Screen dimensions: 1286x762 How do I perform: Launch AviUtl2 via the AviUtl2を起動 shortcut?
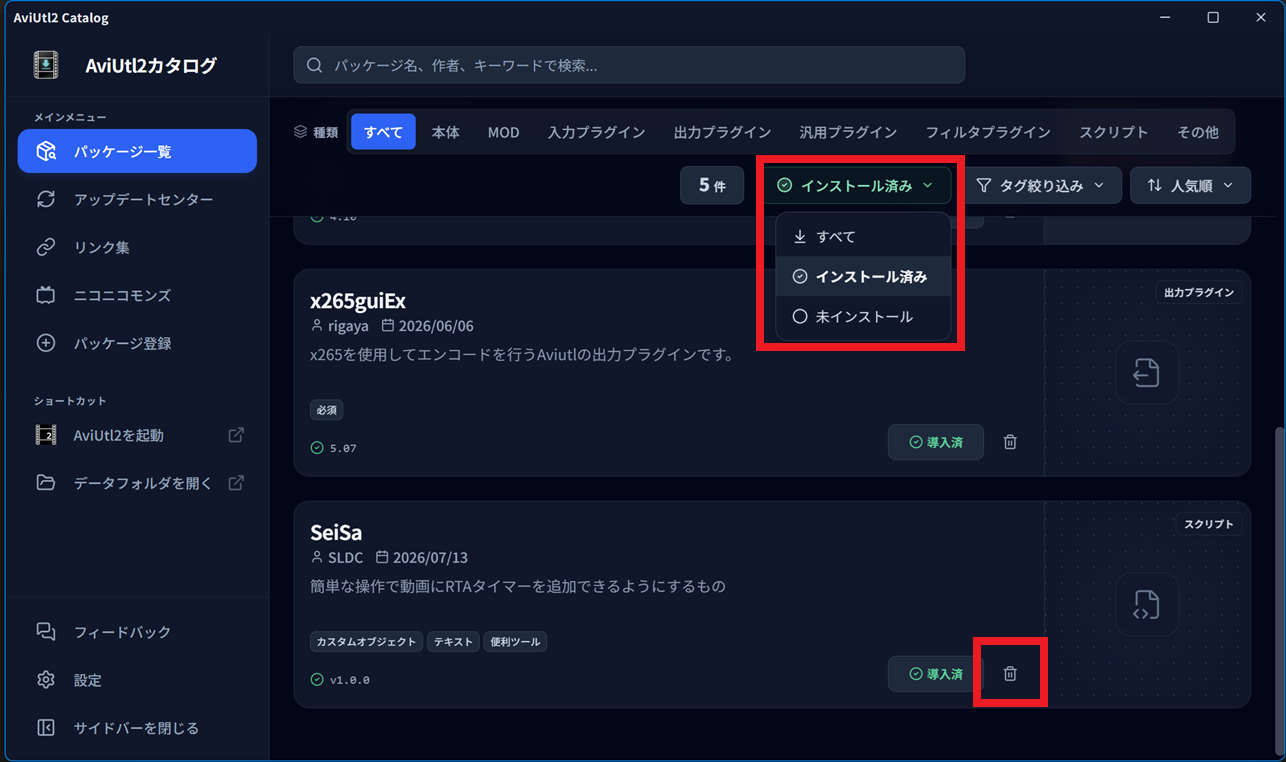[x=137, y=435]
